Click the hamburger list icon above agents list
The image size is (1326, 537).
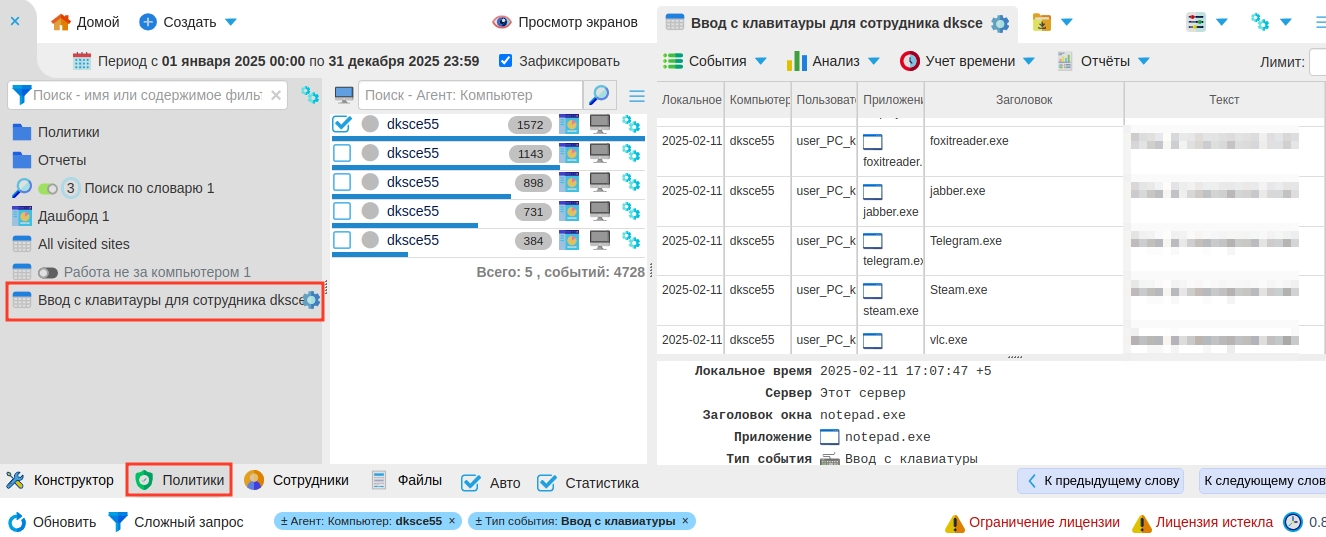[637, 96]
